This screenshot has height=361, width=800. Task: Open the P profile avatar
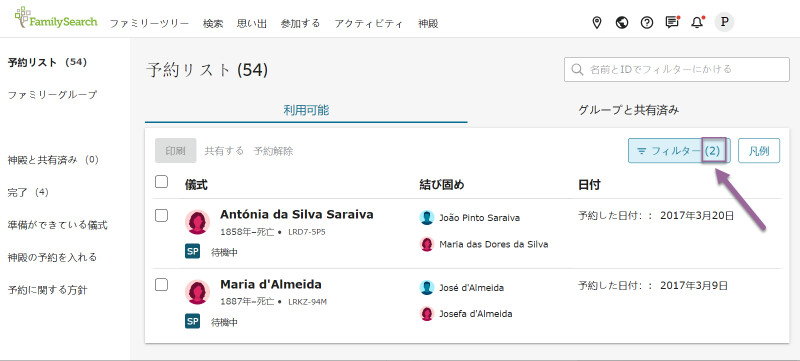[724, 22]
